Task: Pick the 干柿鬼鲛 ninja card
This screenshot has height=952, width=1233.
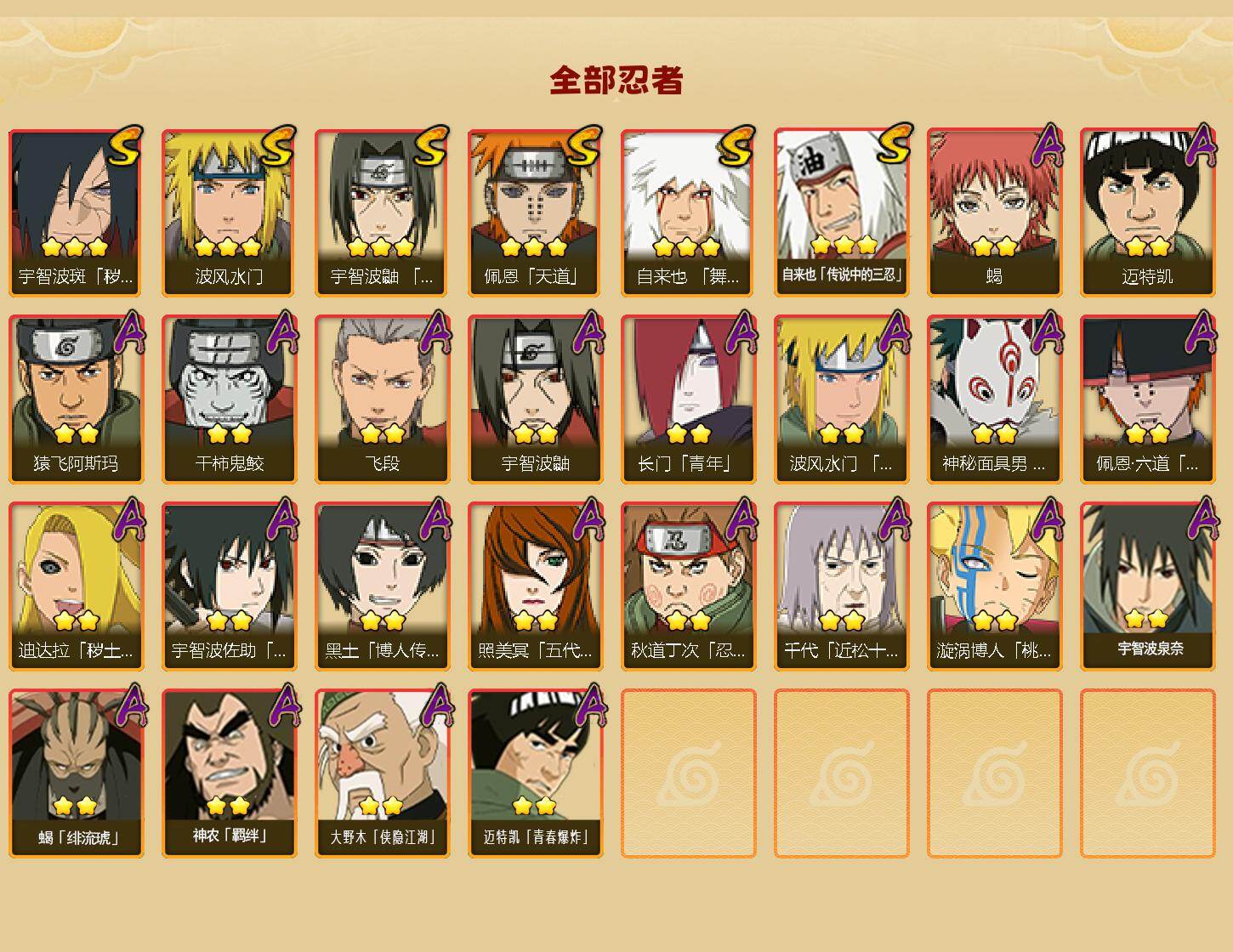Action: pyautogui.click(x=229, y=399)
